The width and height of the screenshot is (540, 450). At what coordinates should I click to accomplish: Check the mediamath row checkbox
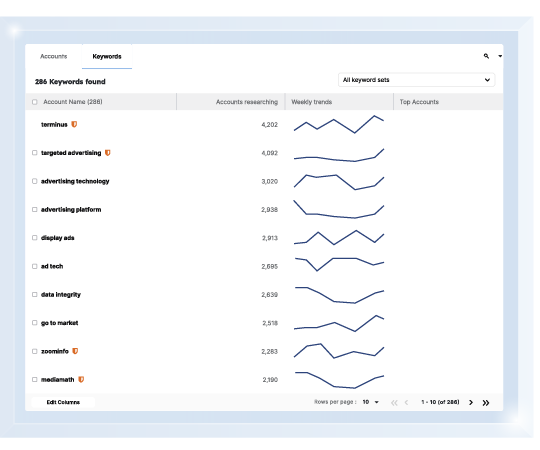coord(34,379)
